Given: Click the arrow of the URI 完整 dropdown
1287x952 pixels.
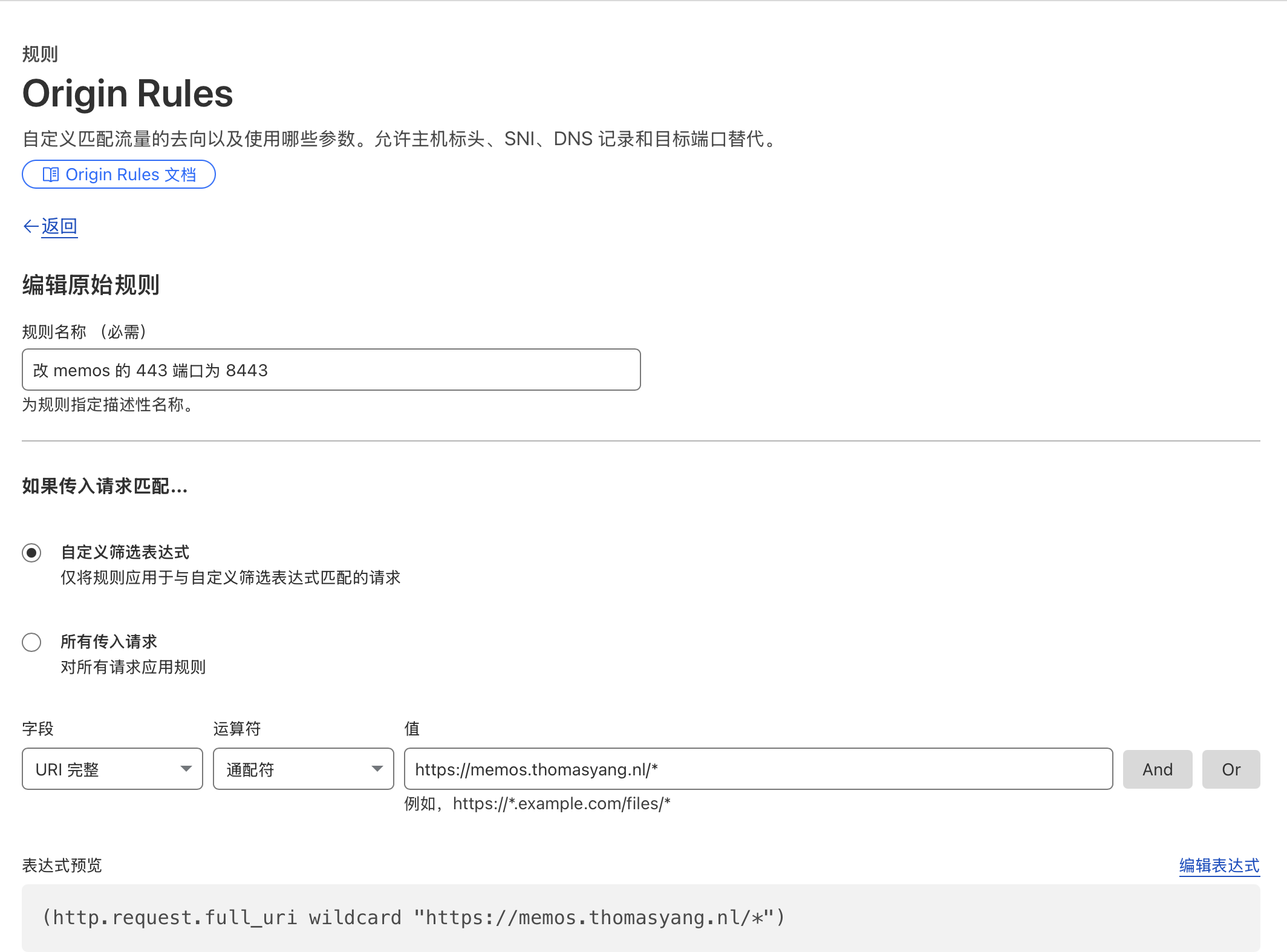Looking at the screenshot, I should point(186,769).
